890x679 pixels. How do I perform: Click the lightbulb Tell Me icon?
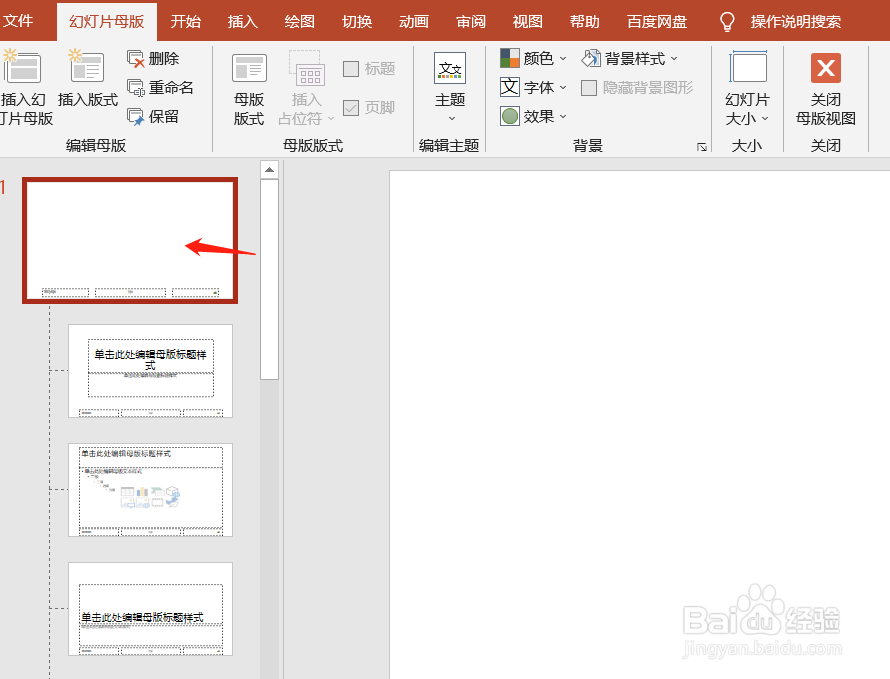point(727,22)
